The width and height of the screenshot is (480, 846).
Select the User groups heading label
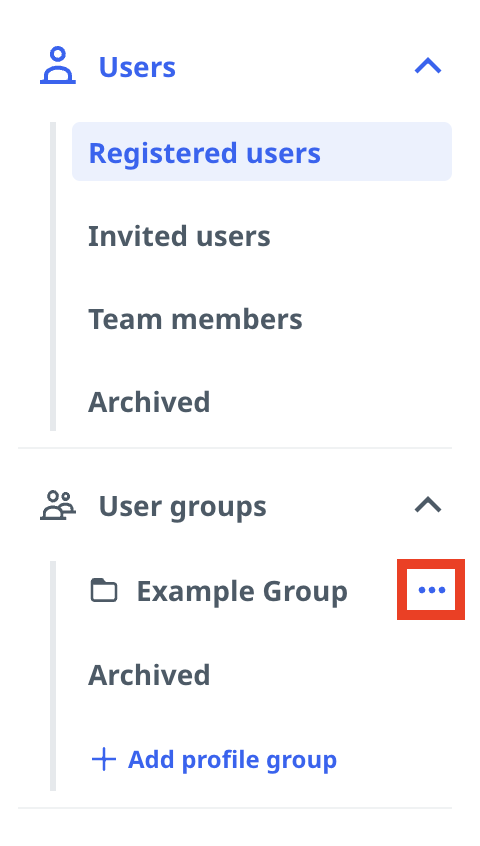click(182, 507)
